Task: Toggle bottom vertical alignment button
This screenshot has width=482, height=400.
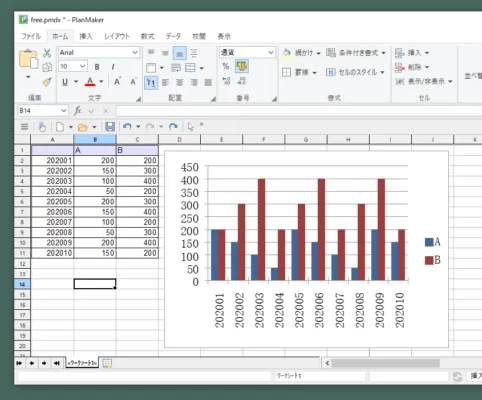Action: (180, 53)
